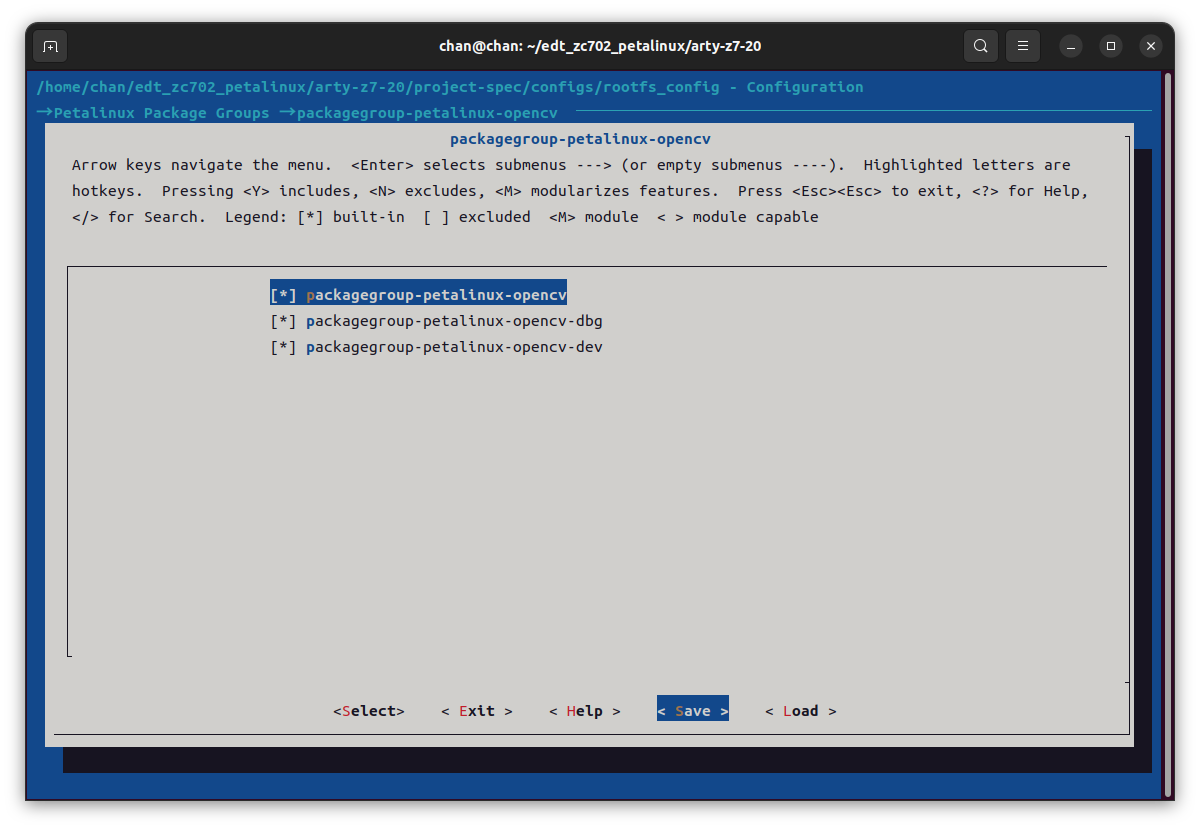This screenshot has height=829, width=1200.
Task: Click the <Select> button
Action: click(369, 711)
